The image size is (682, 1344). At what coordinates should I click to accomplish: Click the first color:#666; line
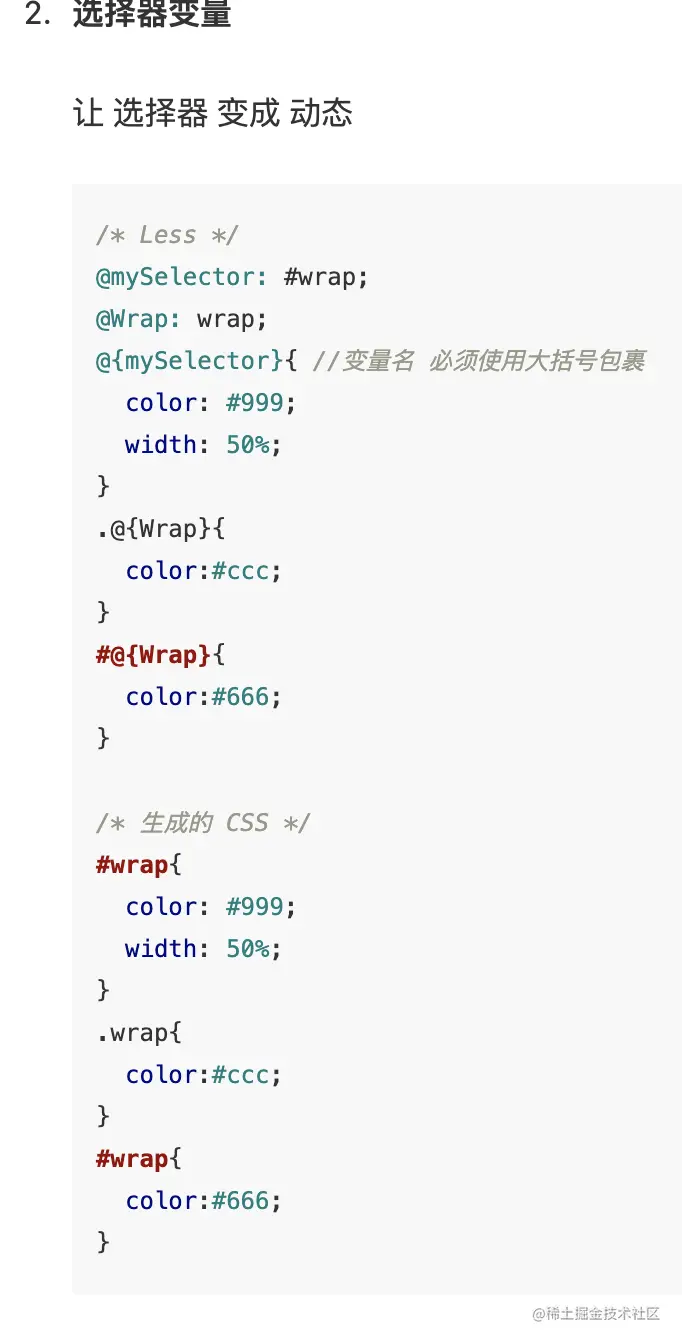click(204, 697)
